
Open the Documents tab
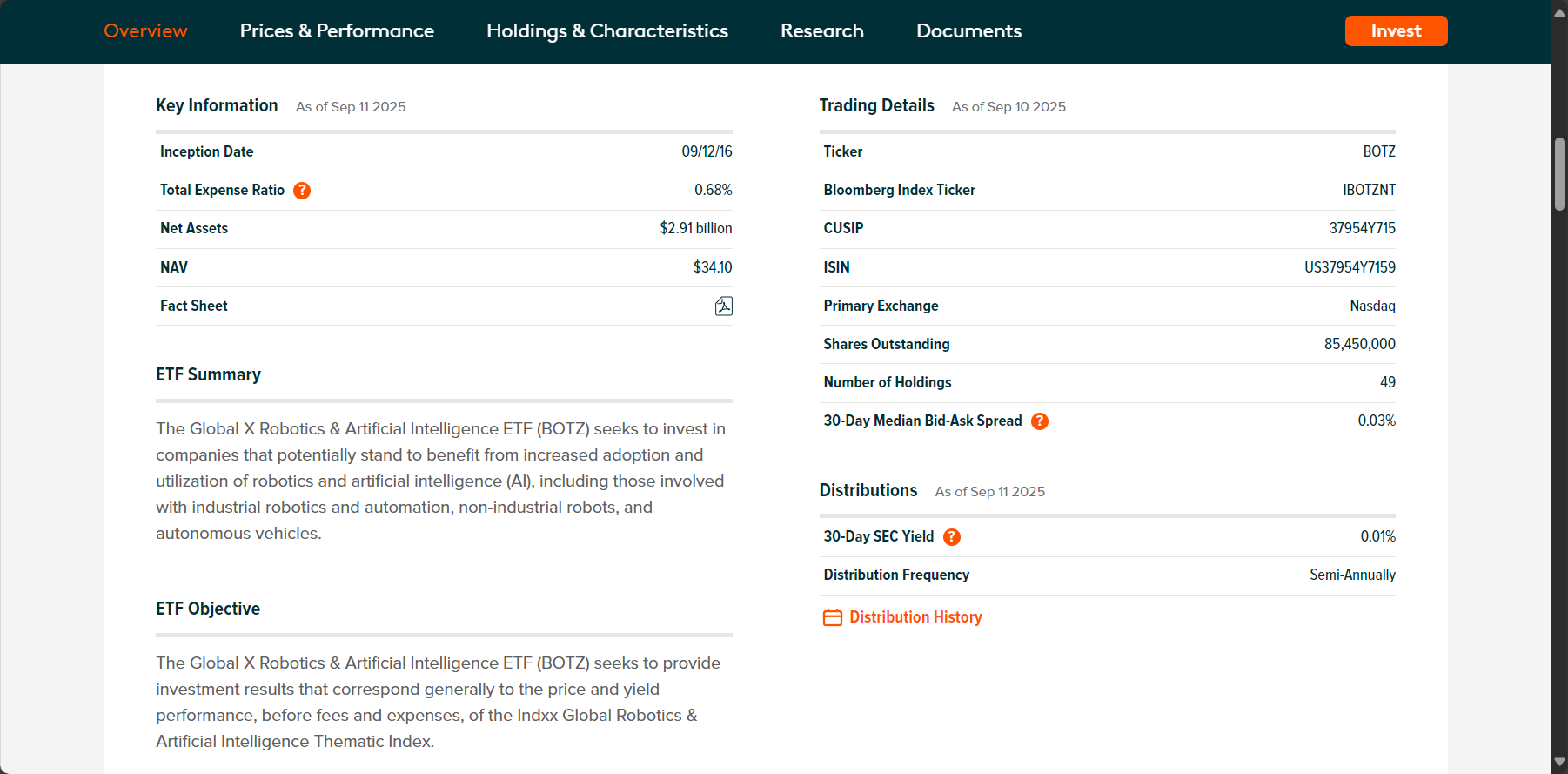968,30
